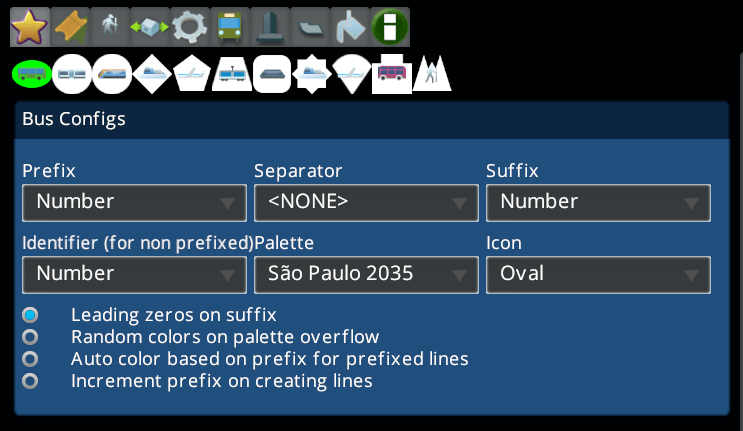The height and width of the screenshot is (431, 743).
Task: Select the tram icon with overhead wire
Action: click(x=231, y=73)
